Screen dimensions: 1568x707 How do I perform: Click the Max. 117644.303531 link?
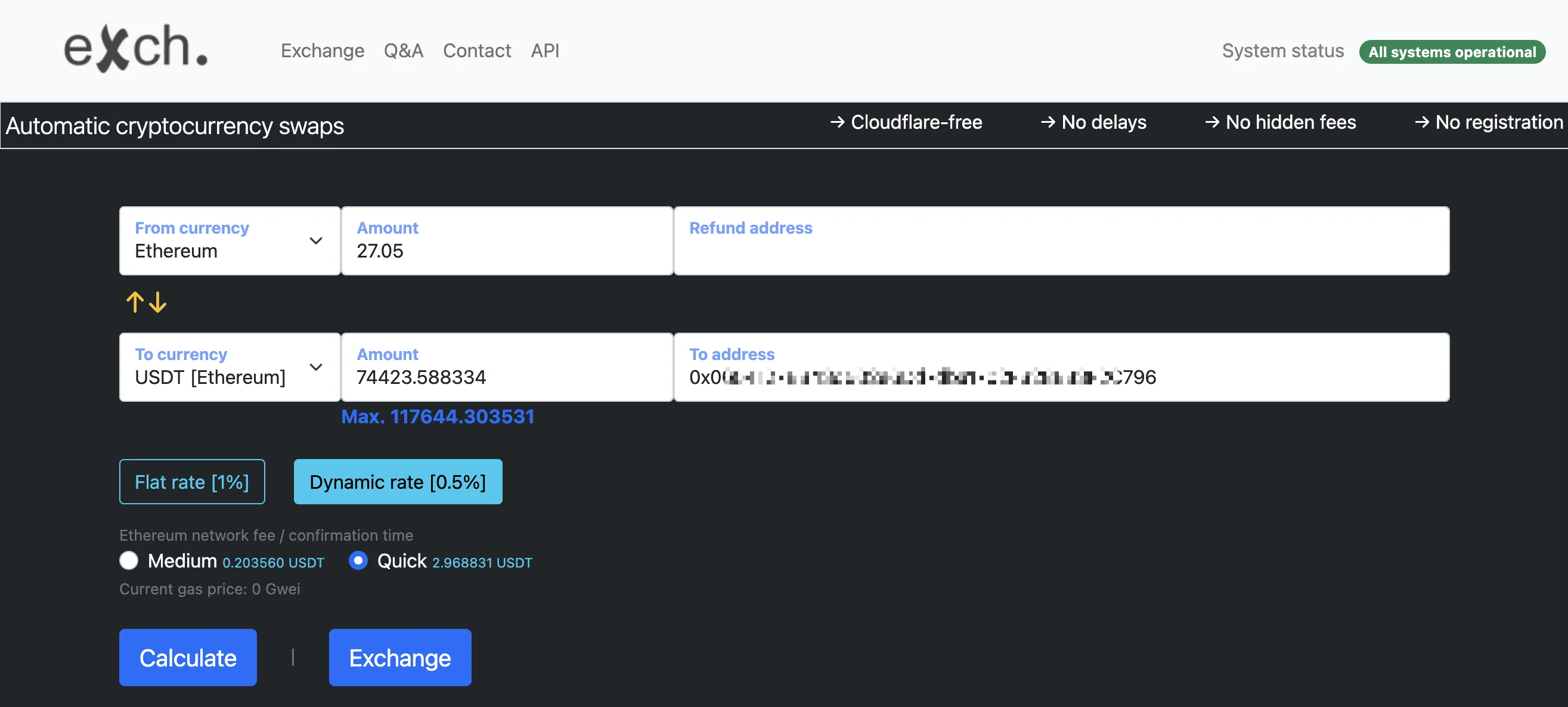coord(437,416)
